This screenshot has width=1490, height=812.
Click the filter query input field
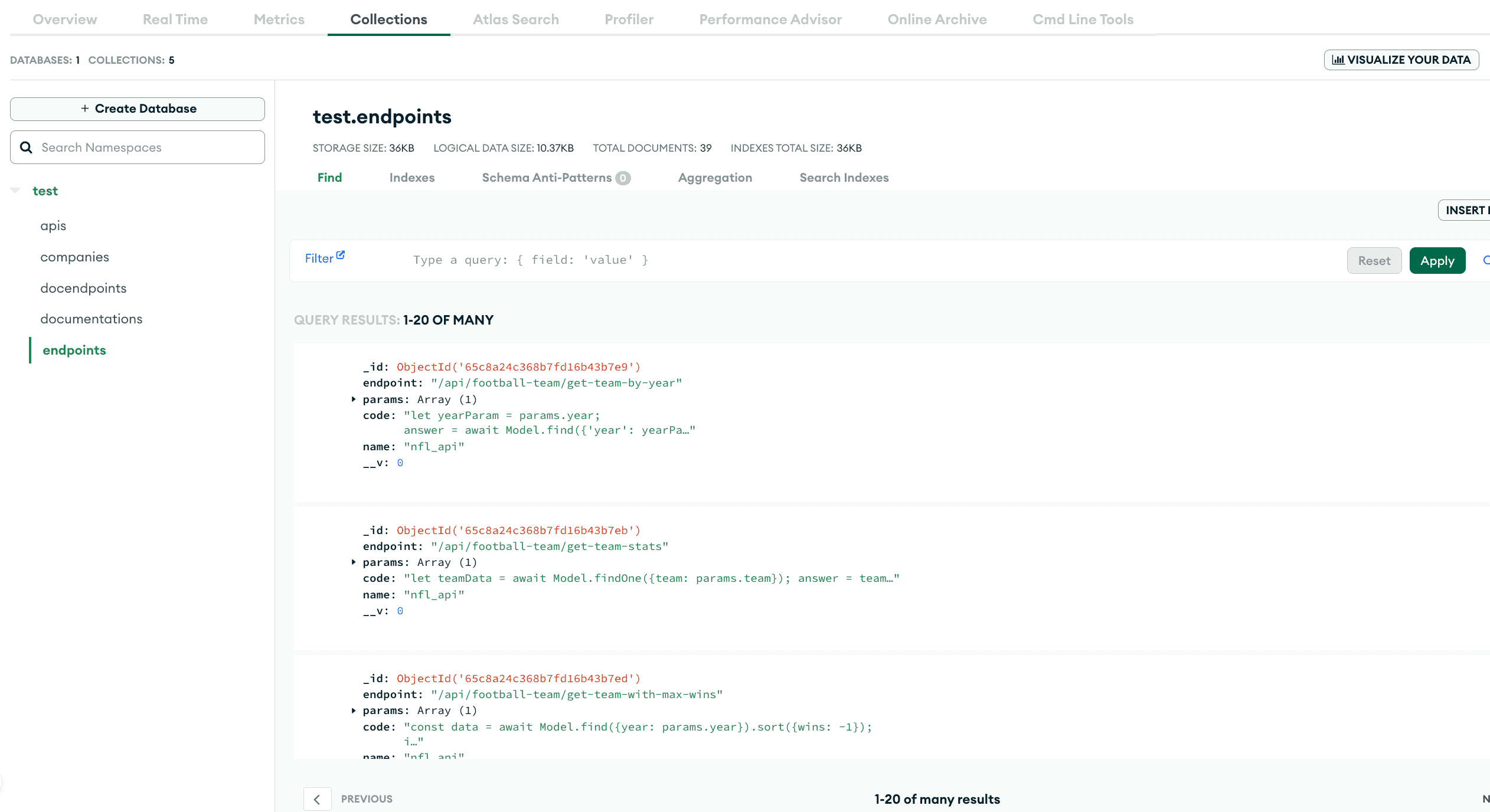pyautogui.click(x=826, y=260)
